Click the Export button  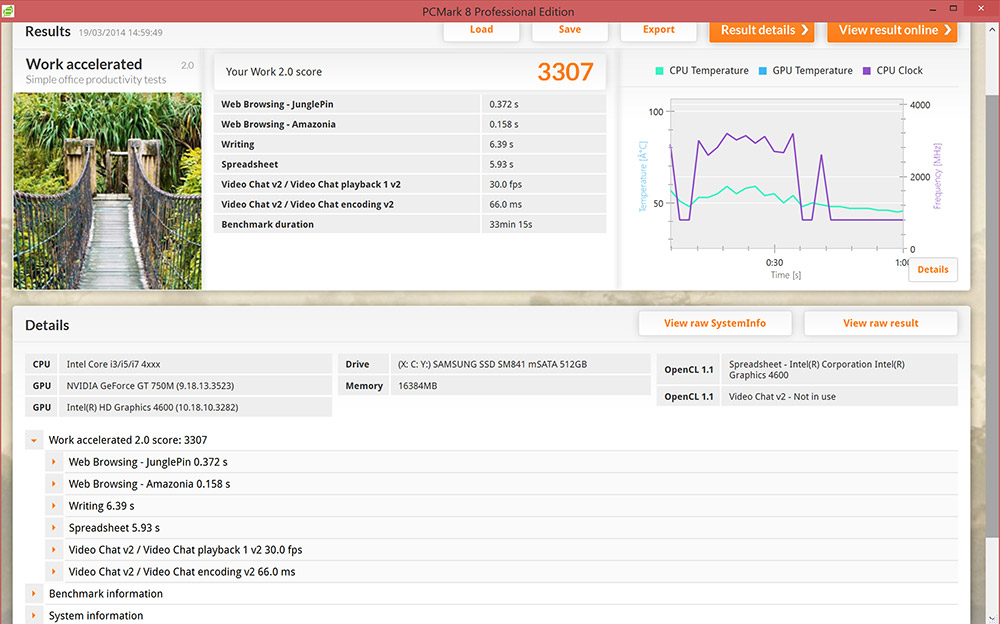point(658,30)
